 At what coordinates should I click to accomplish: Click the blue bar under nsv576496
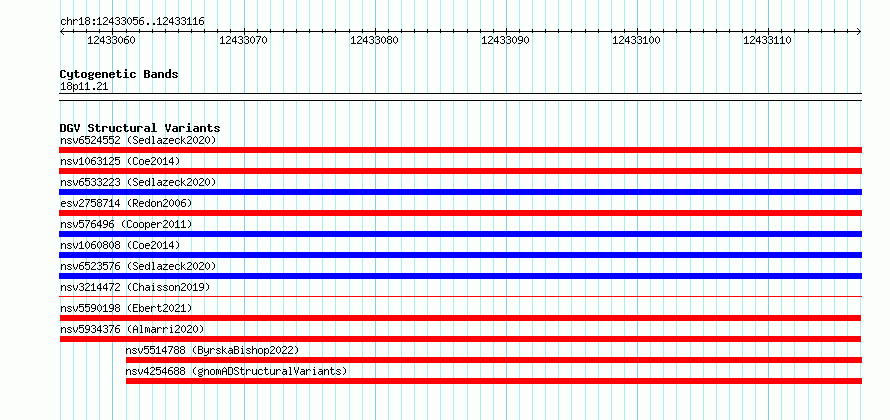pos(460,234)
